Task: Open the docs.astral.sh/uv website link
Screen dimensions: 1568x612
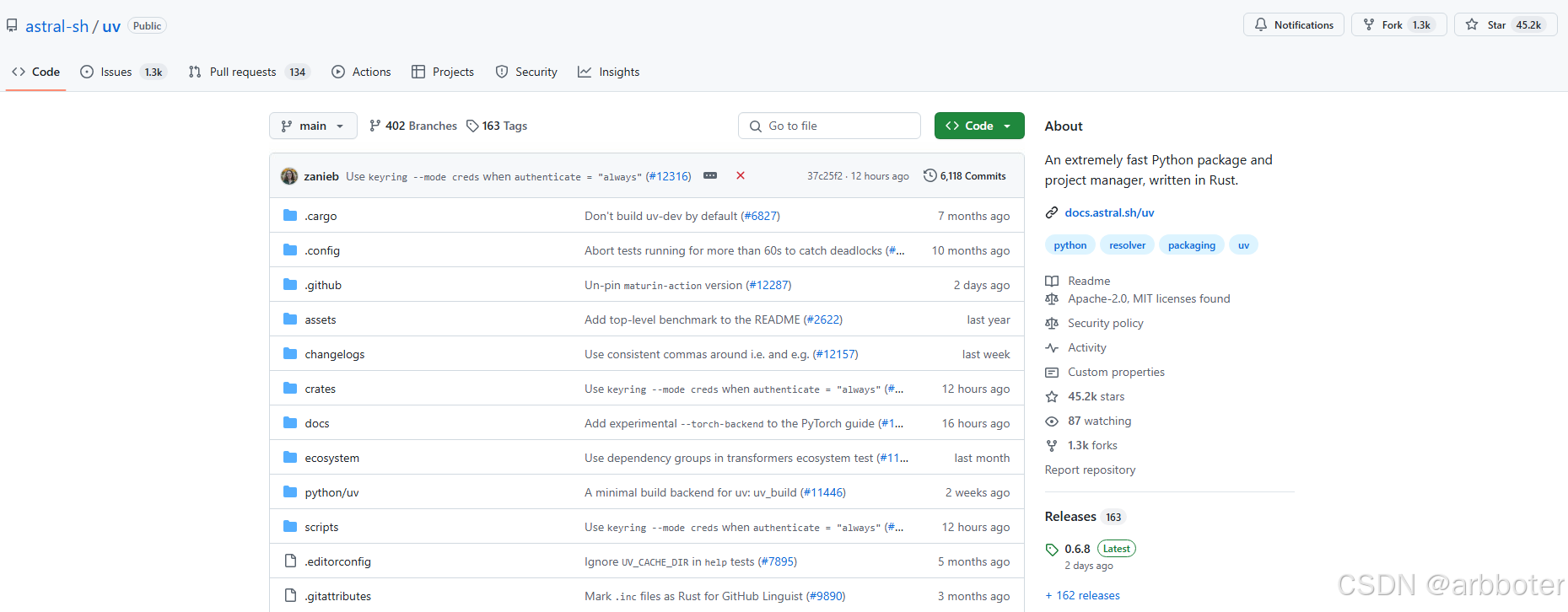Action: coord(1109,212)
